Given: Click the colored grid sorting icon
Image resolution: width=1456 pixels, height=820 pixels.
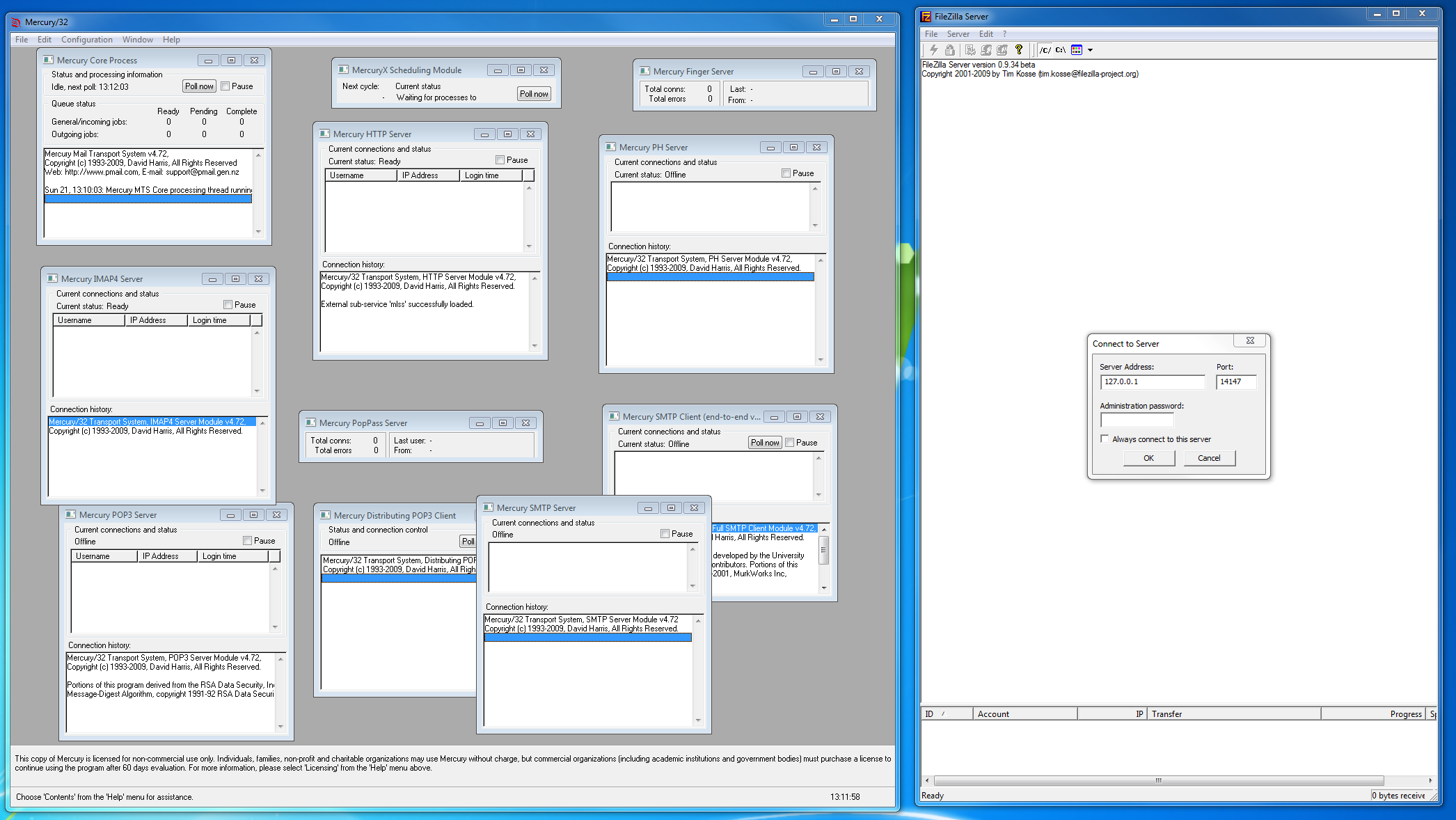Looking at the screenshot, I should [1077, 50].
